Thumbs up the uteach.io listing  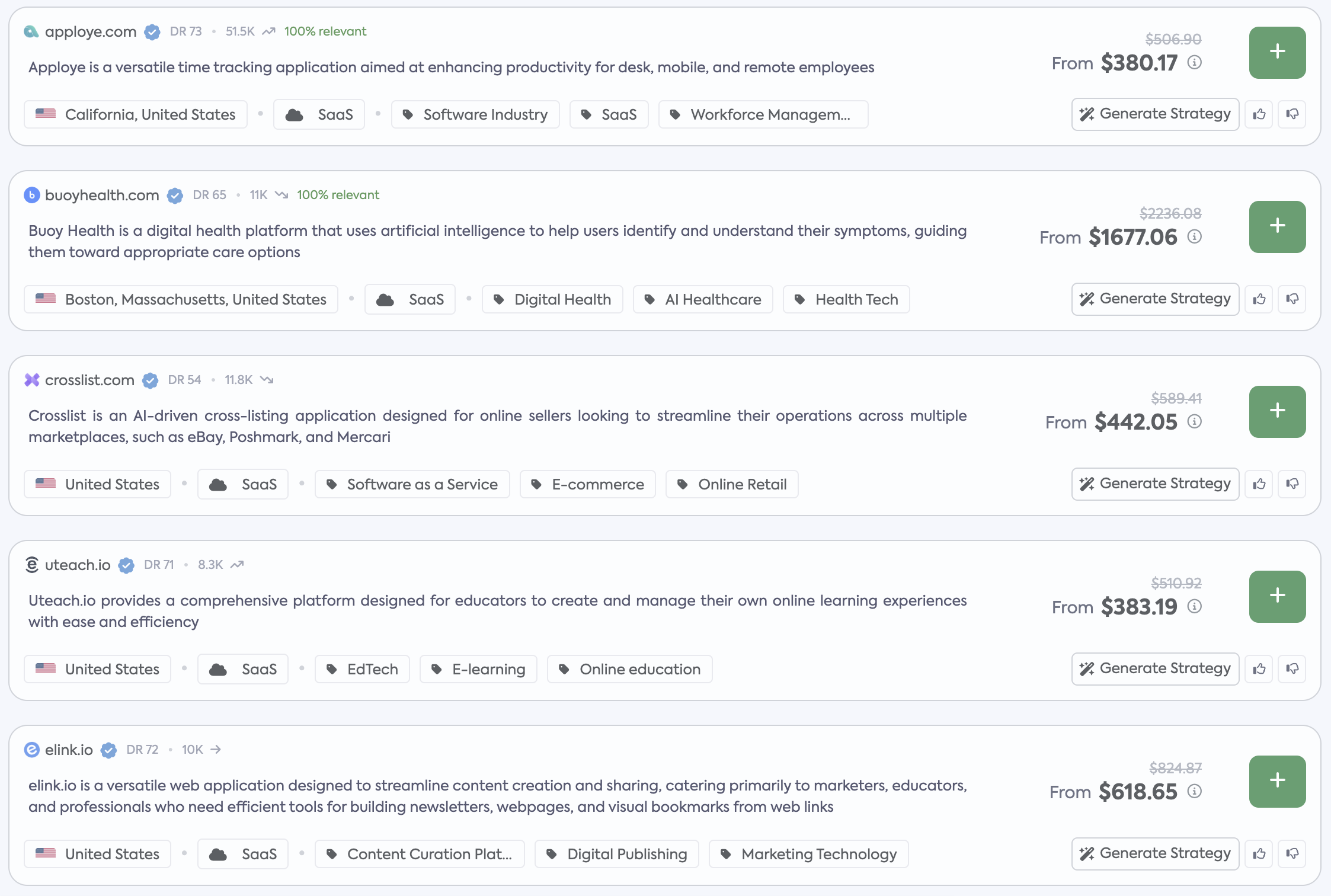click(1259, 669)
